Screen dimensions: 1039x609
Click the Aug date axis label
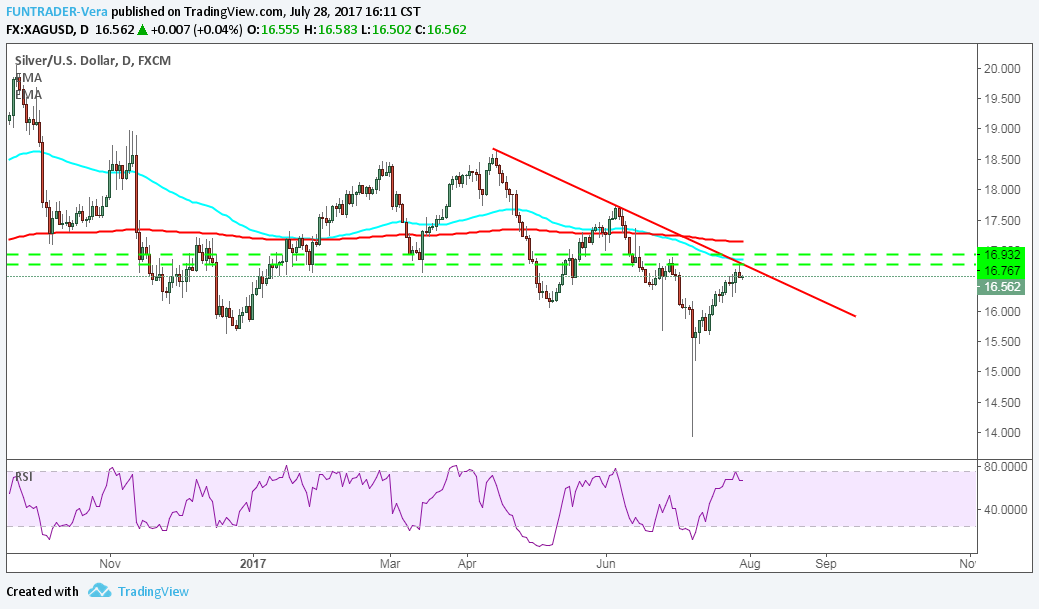(750, 564)
